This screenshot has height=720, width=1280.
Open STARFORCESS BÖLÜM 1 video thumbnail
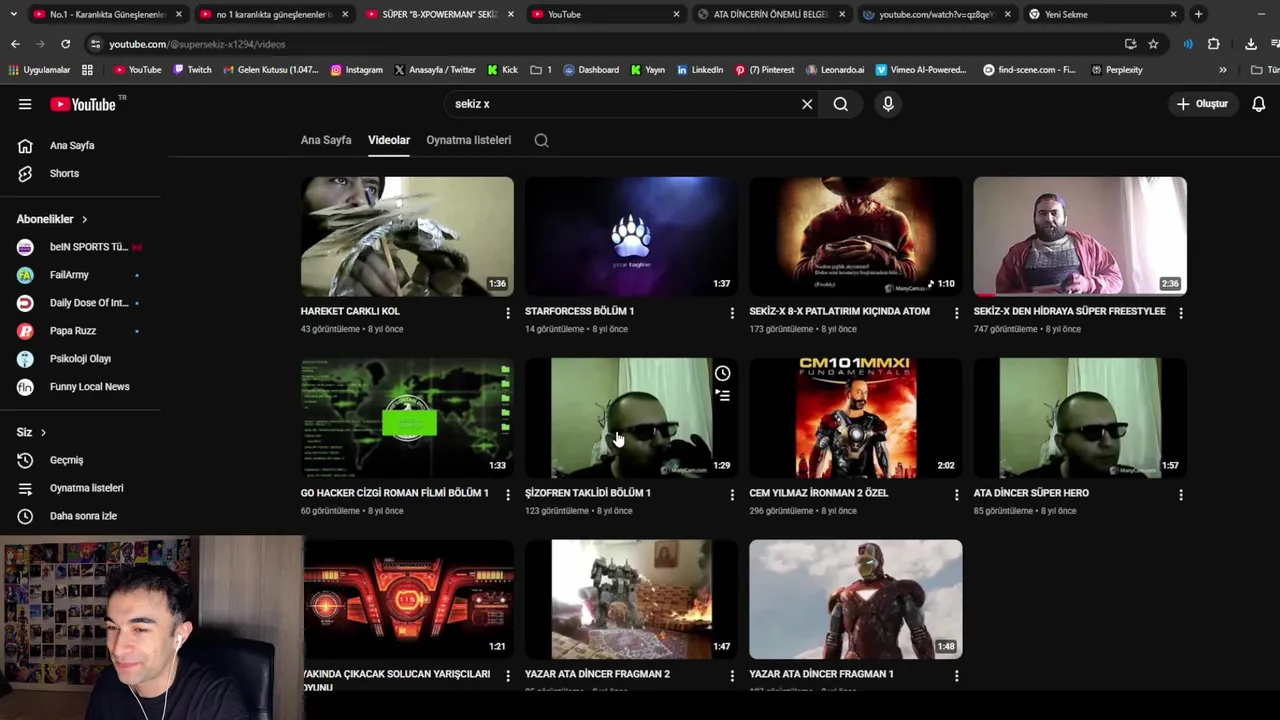(x=631, y=236)
